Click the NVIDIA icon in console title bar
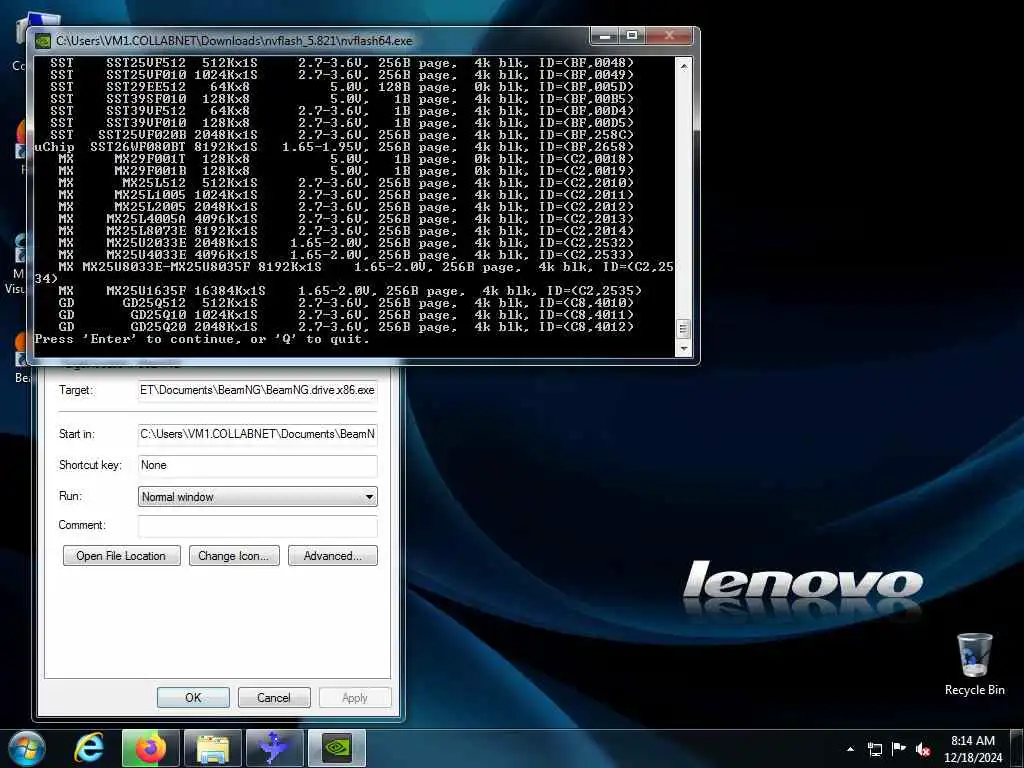Screen dimensions: 1024x768 pos(42,40)
